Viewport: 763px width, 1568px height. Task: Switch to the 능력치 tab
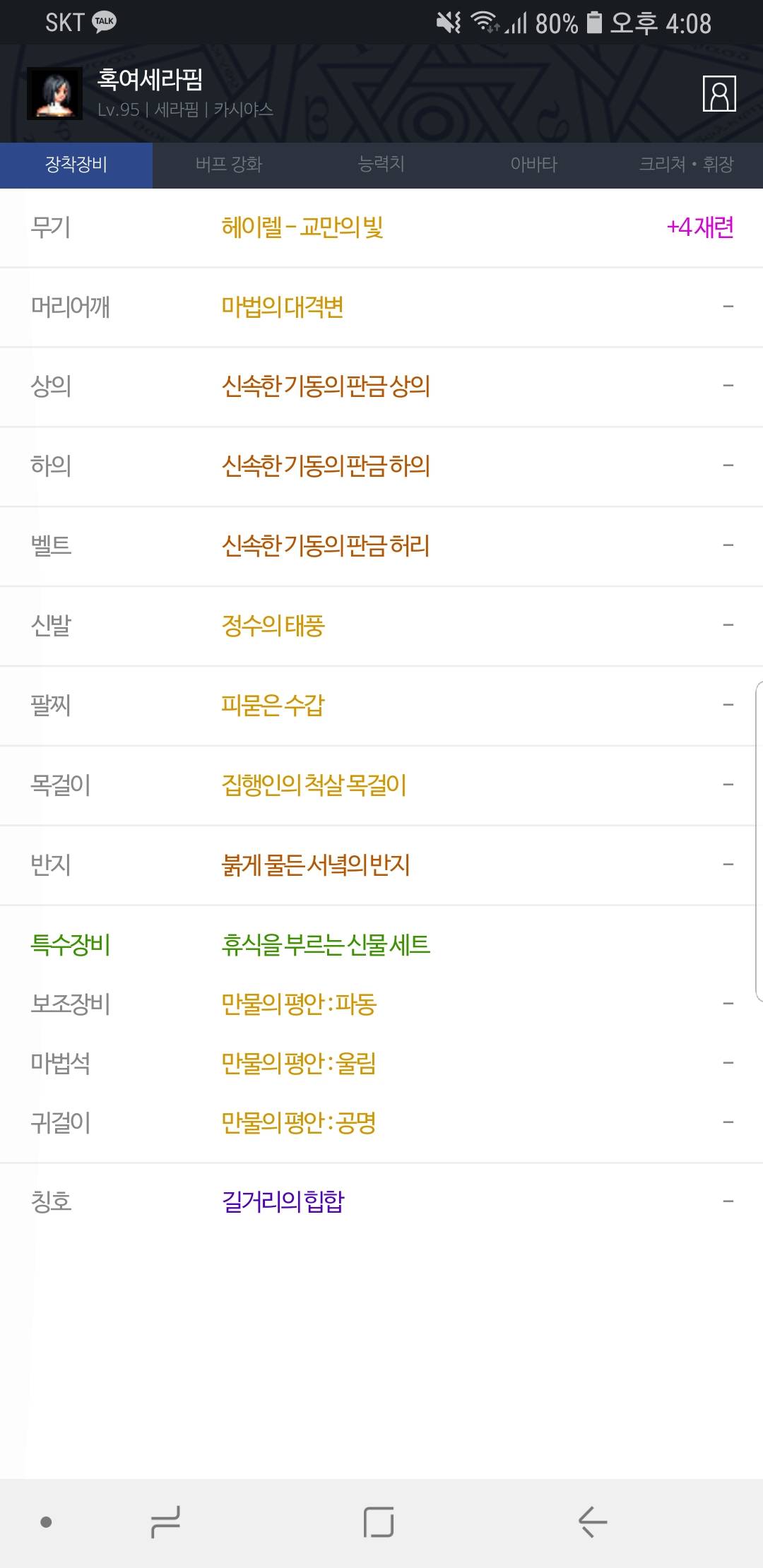click(381, 165)
